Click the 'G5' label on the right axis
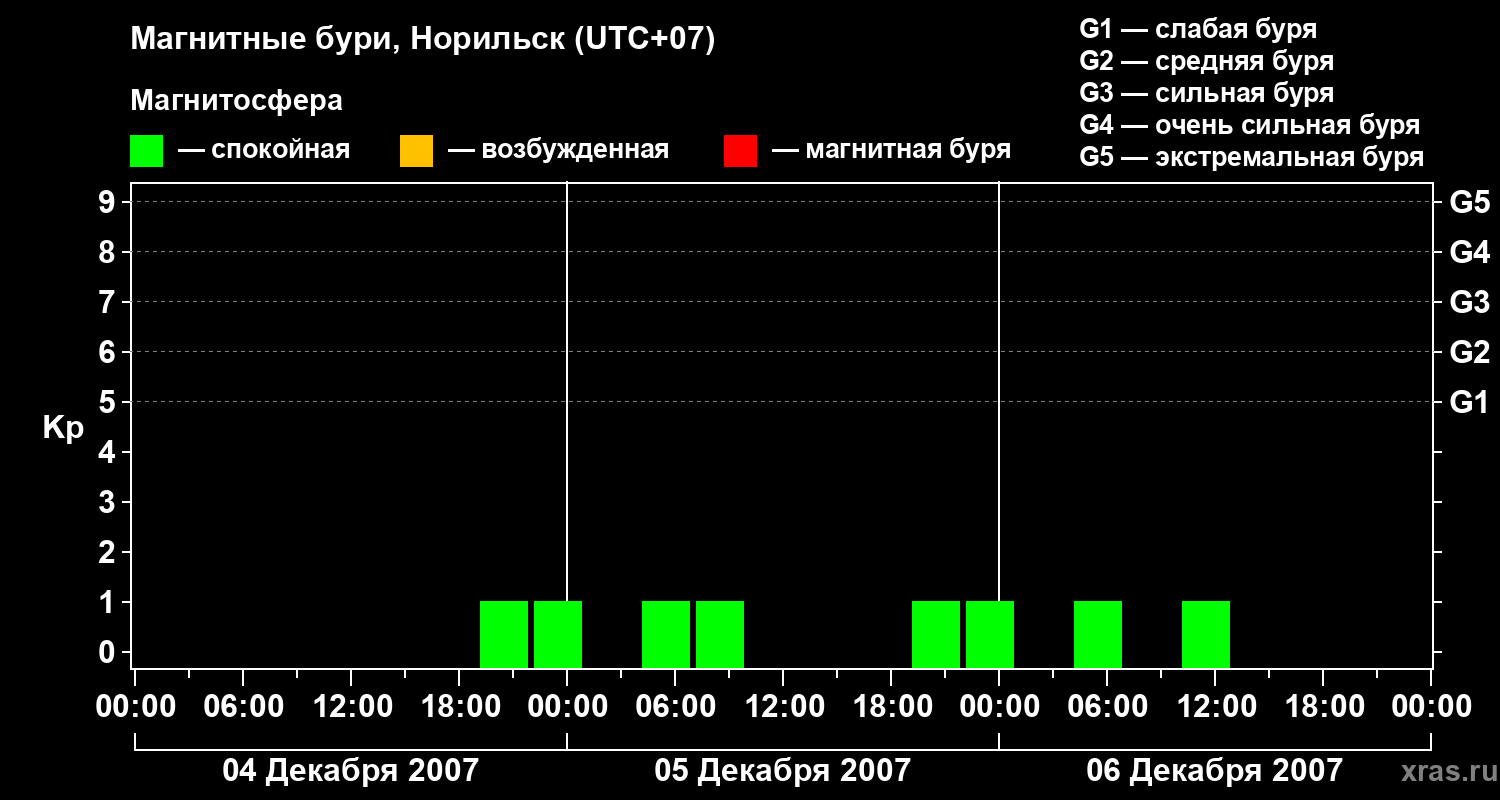 pyautogui.click(x=1470, y=202)
